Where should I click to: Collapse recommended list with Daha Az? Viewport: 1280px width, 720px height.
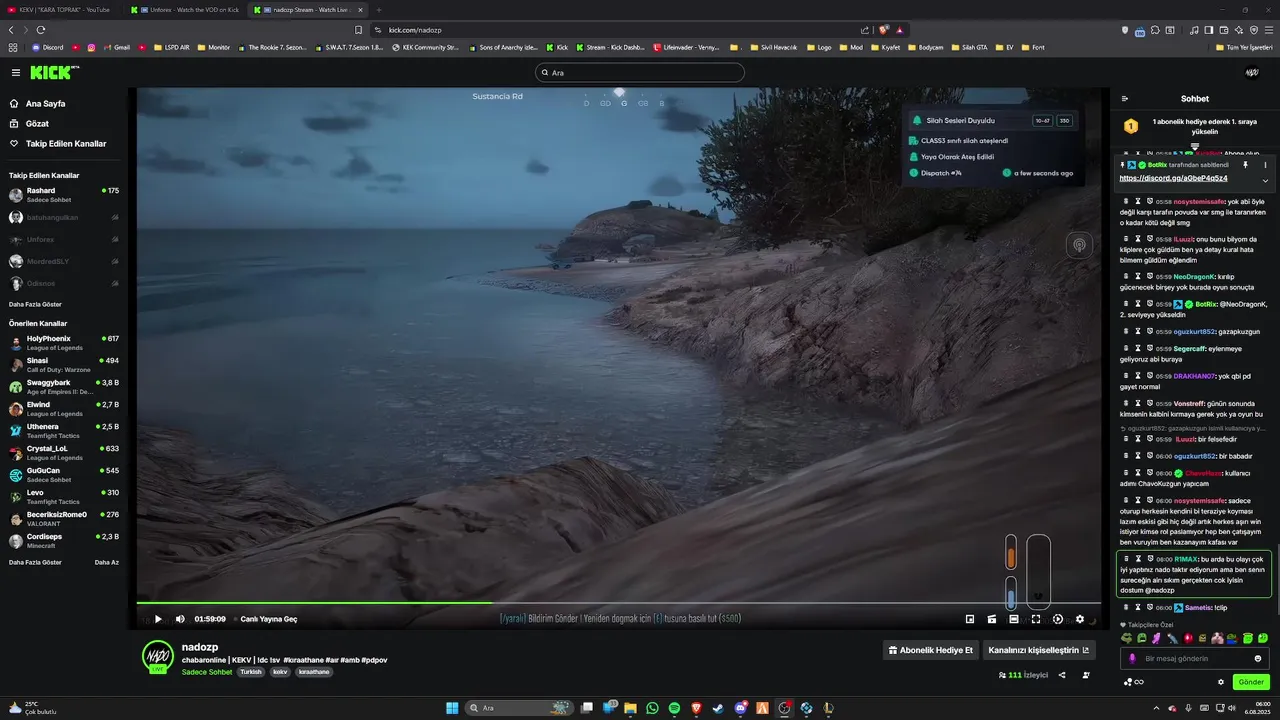[x=107, y=562]
